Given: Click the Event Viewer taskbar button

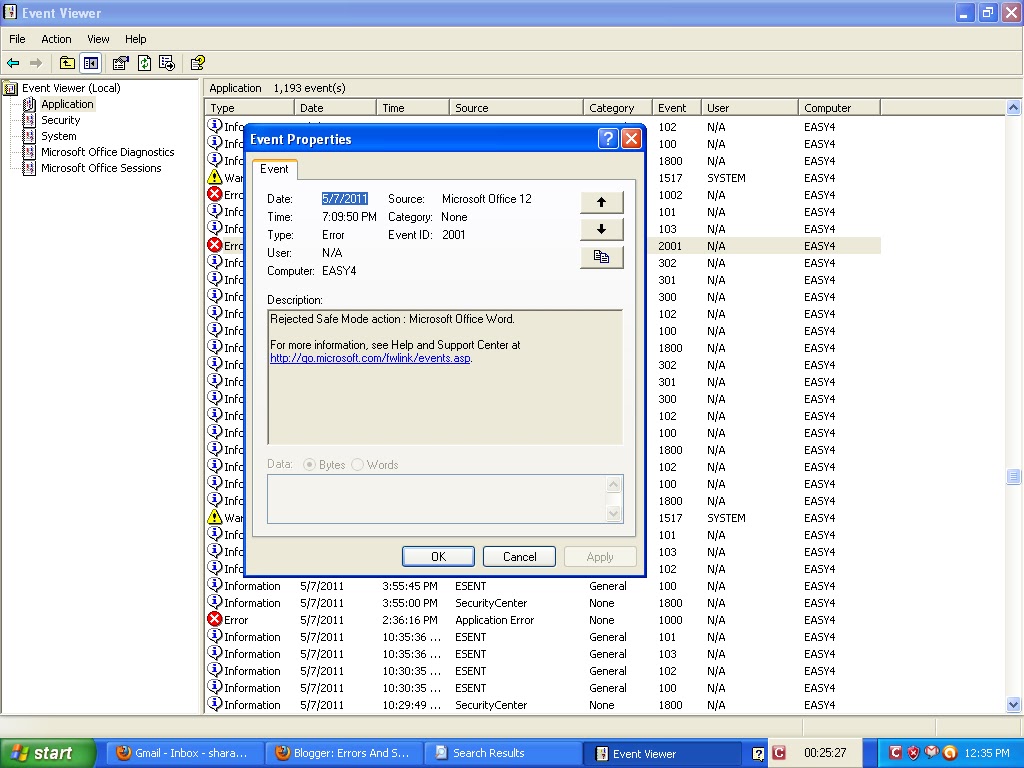Looking at the screenshot, I should click(662, 754).
